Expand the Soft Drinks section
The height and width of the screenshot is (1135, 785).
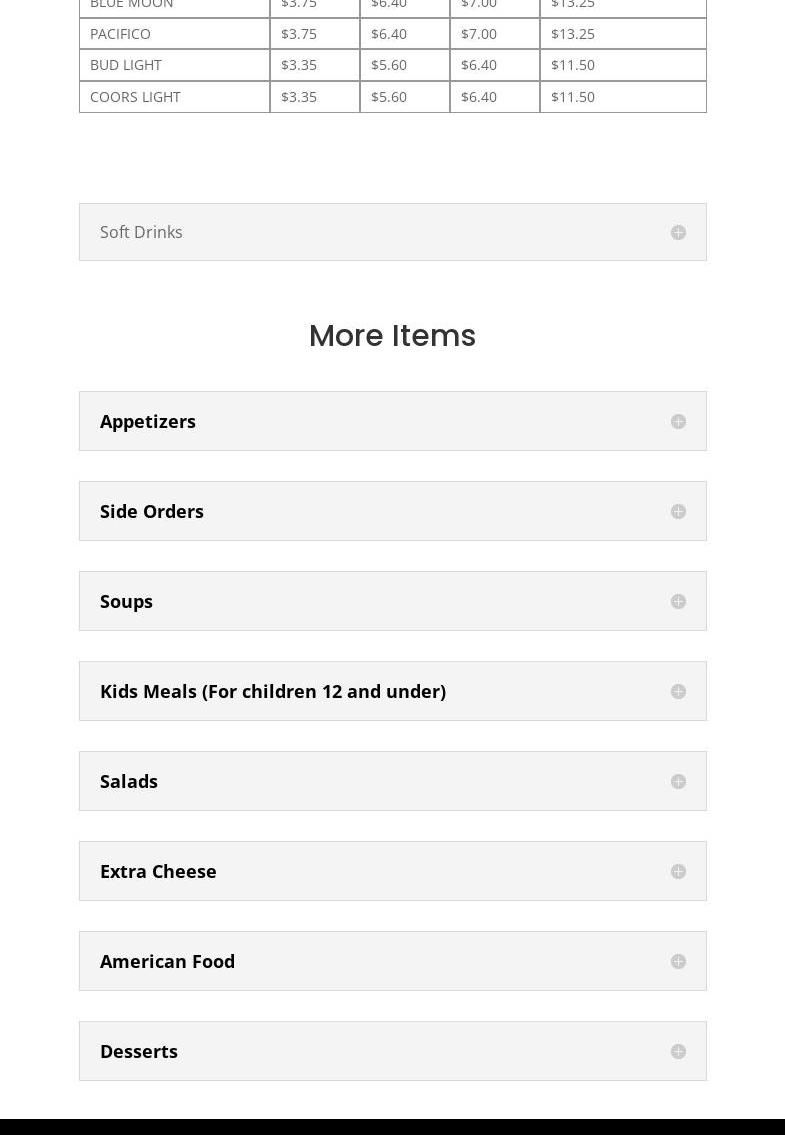[x=141, y=232]
